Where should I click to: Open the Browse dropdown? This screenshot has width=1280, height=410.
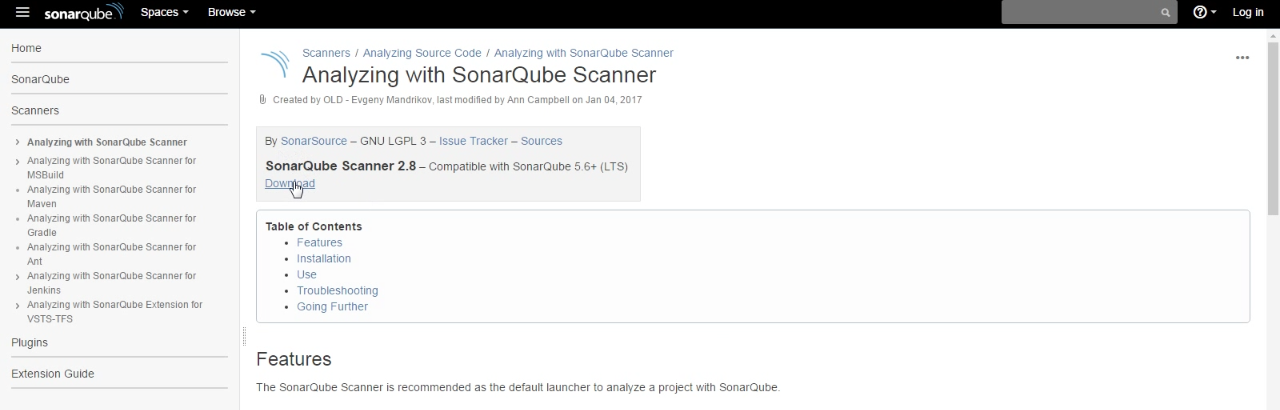tap(231, 12)
